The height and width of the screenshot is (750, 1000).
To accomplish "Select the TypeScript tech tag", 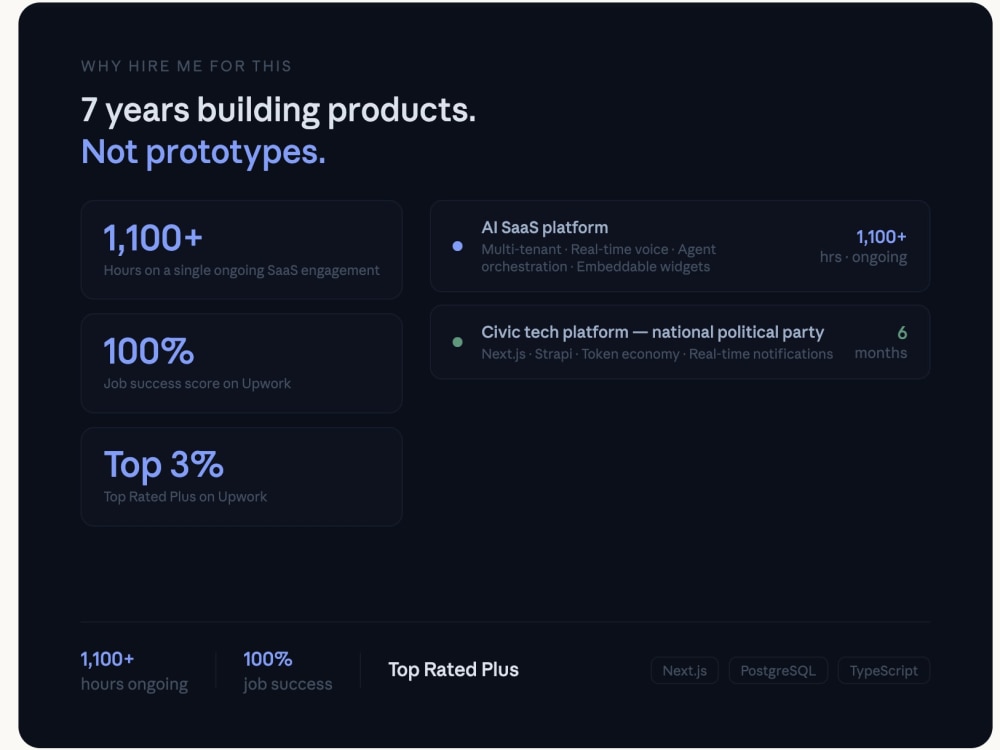I will click(883, 671).
